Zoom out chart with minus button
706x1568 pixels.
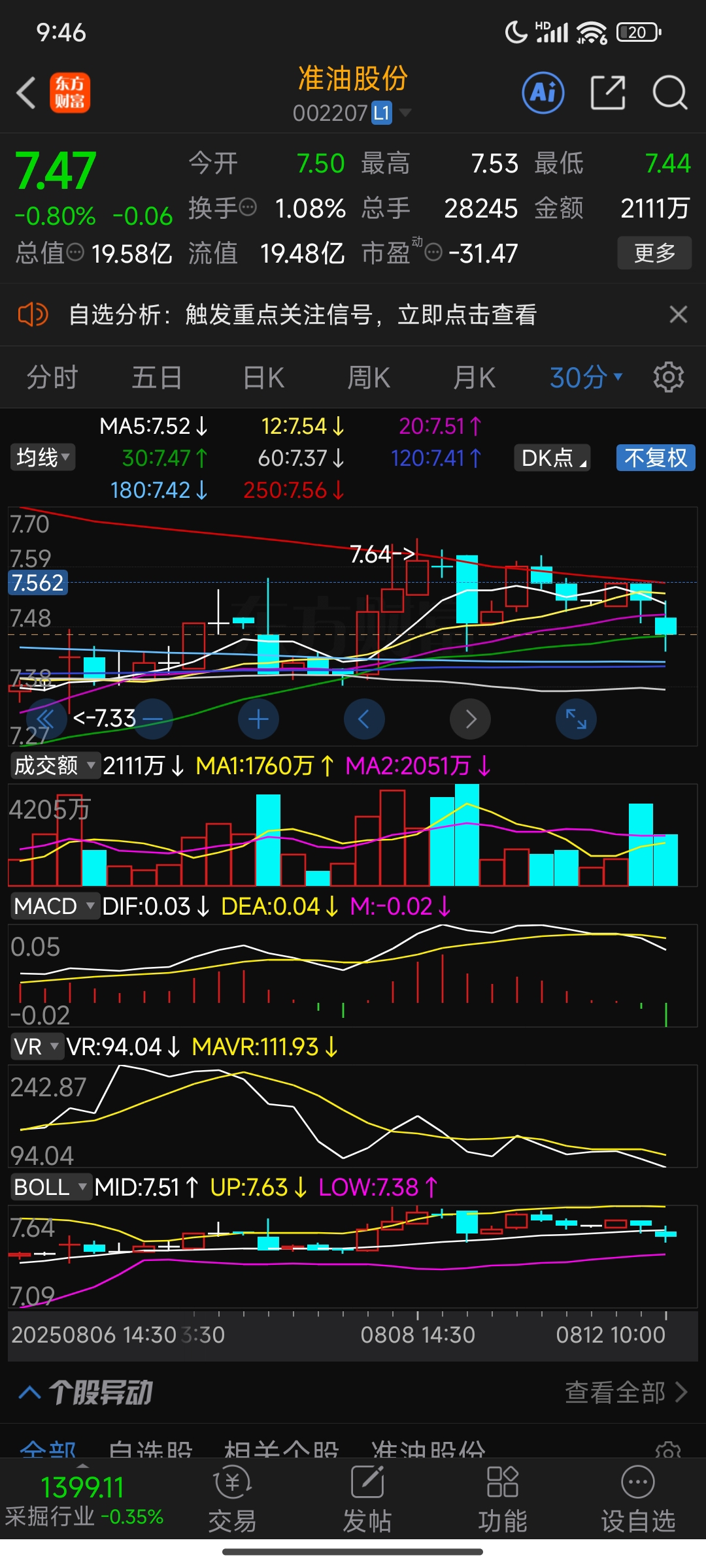153,719
